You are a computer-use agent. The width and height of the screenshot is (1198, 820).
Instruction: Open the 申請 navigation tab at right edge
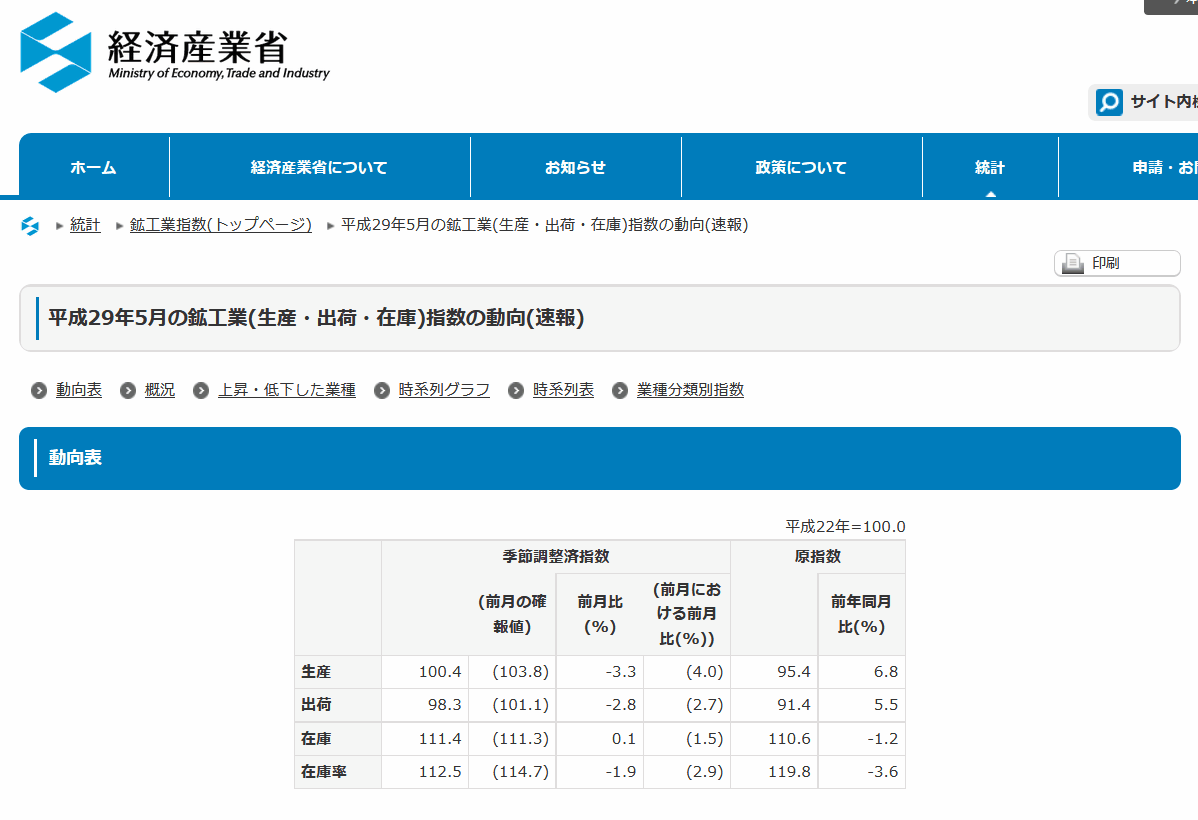tap(1128, 167)
